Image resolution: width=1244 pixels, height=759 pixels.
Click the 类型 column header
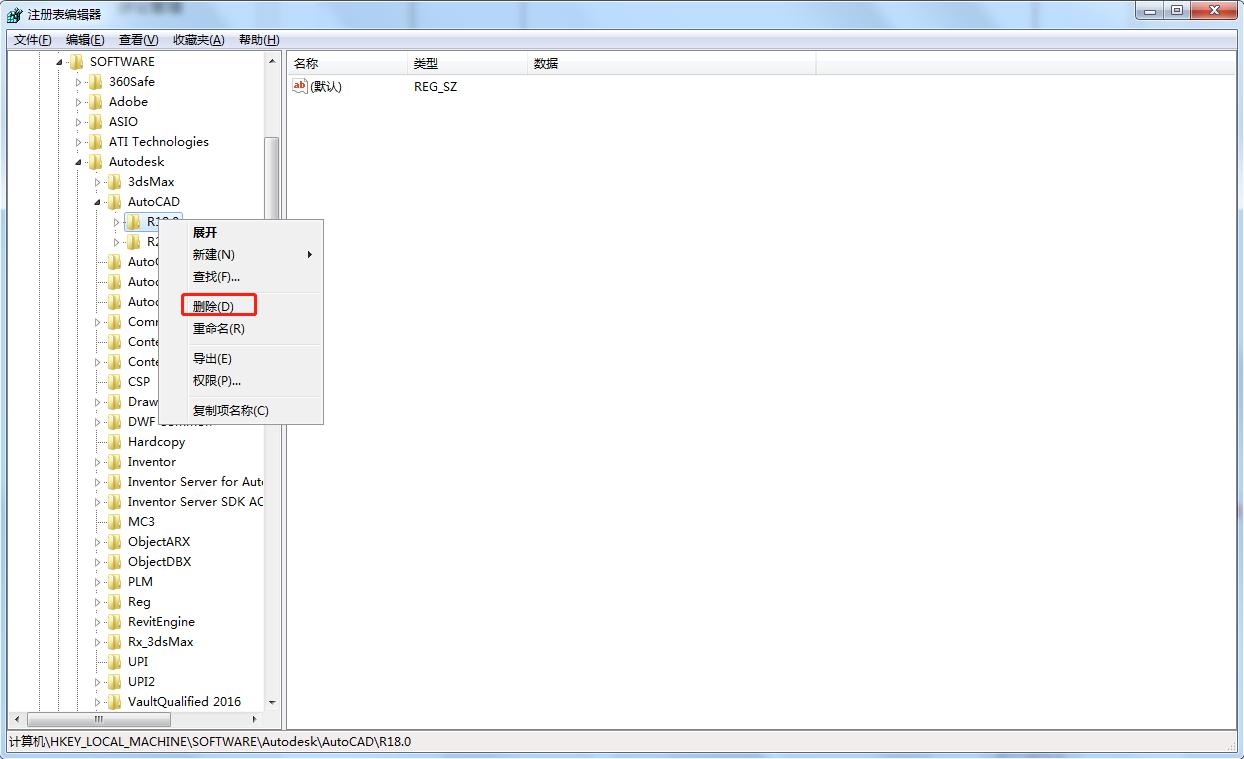(x=468, y=63)
